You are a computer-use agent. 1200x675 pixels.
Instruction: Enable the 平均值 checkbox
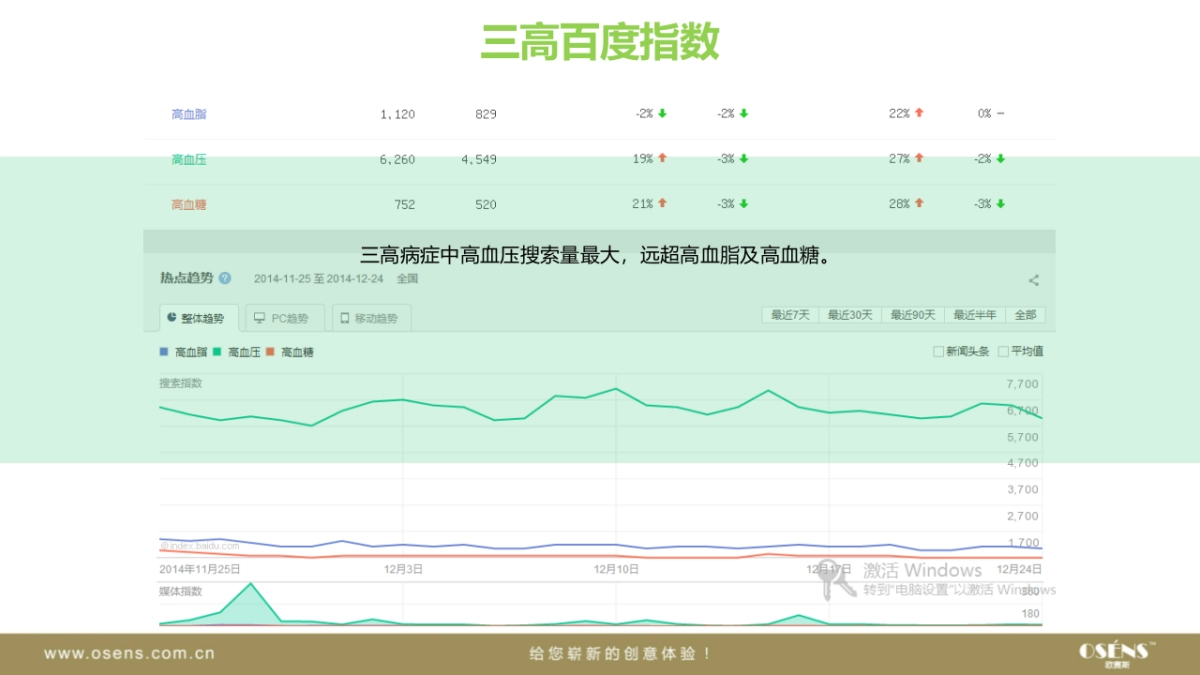[1002, 351]
